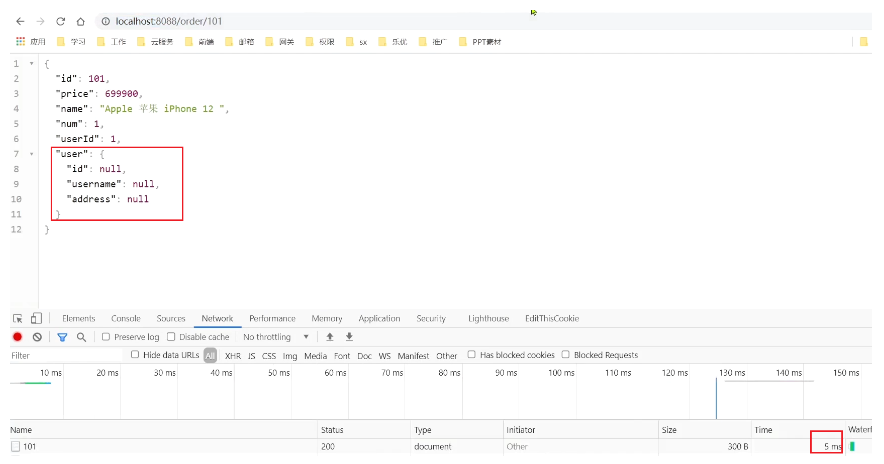Select the Network tab
Screen dimensions: 884x464
217,319
